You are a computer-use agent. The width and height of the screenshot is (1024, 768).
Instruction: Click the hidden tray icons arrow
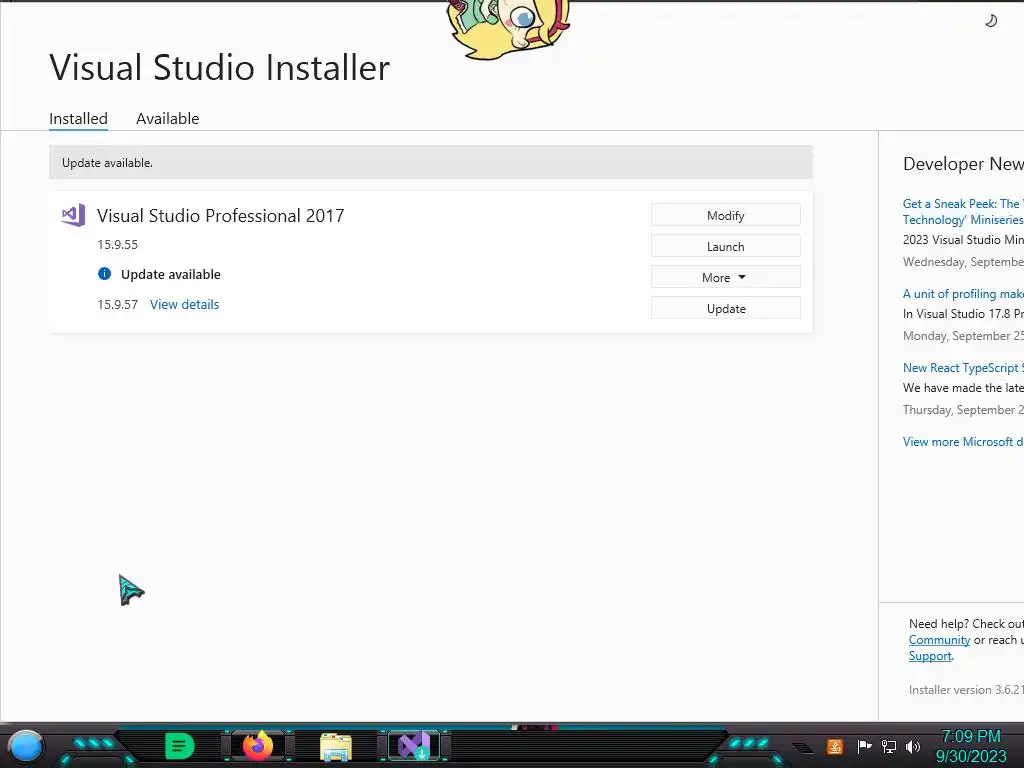[x=803, y=748]
